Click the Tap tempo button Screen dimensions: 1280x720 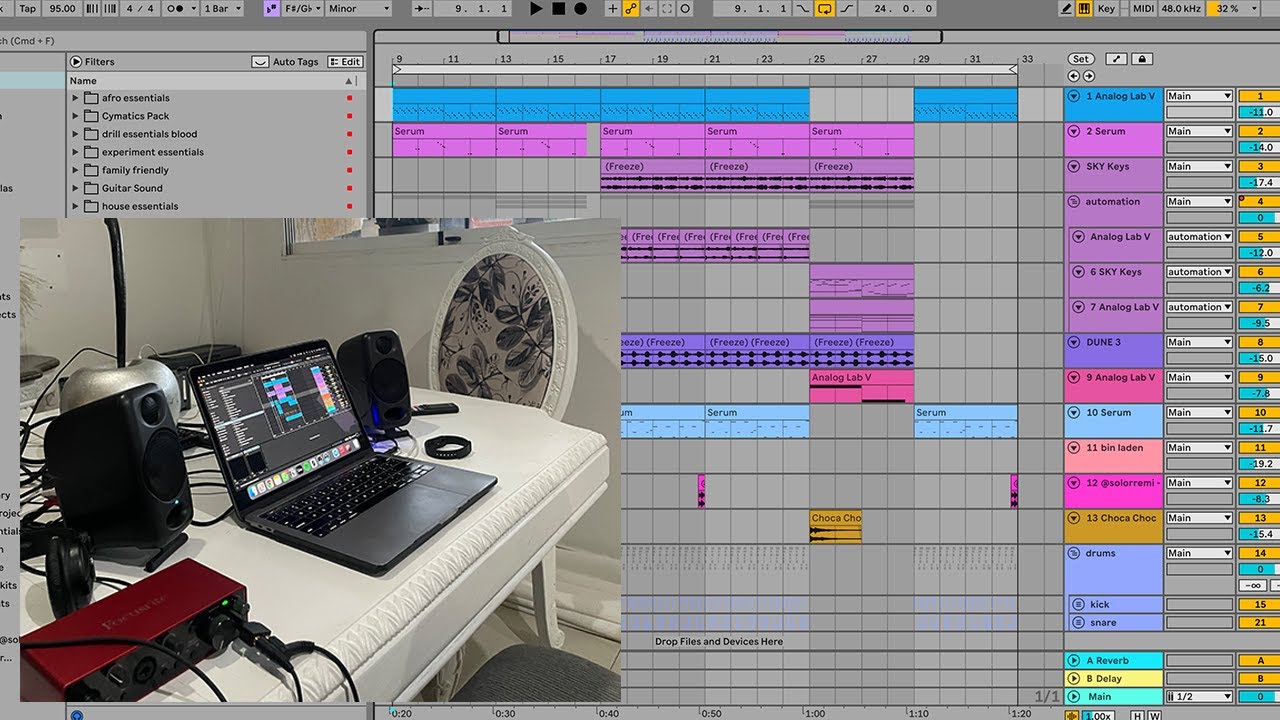[x=27, y=8]
